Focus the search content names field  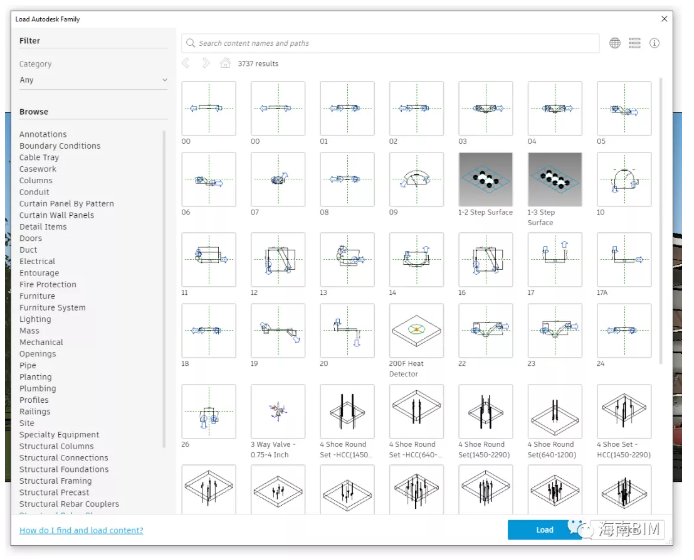coord(390,43)
